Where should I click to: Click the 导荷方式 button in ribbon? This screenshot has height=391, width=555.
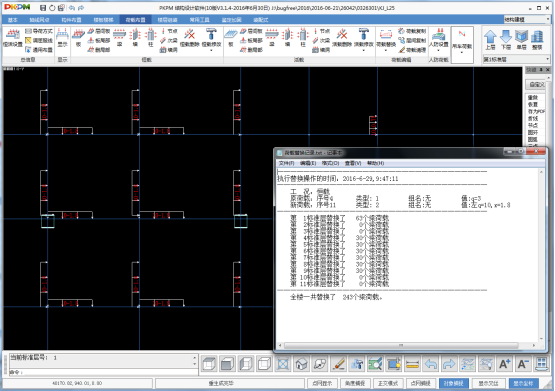(39, 31)
